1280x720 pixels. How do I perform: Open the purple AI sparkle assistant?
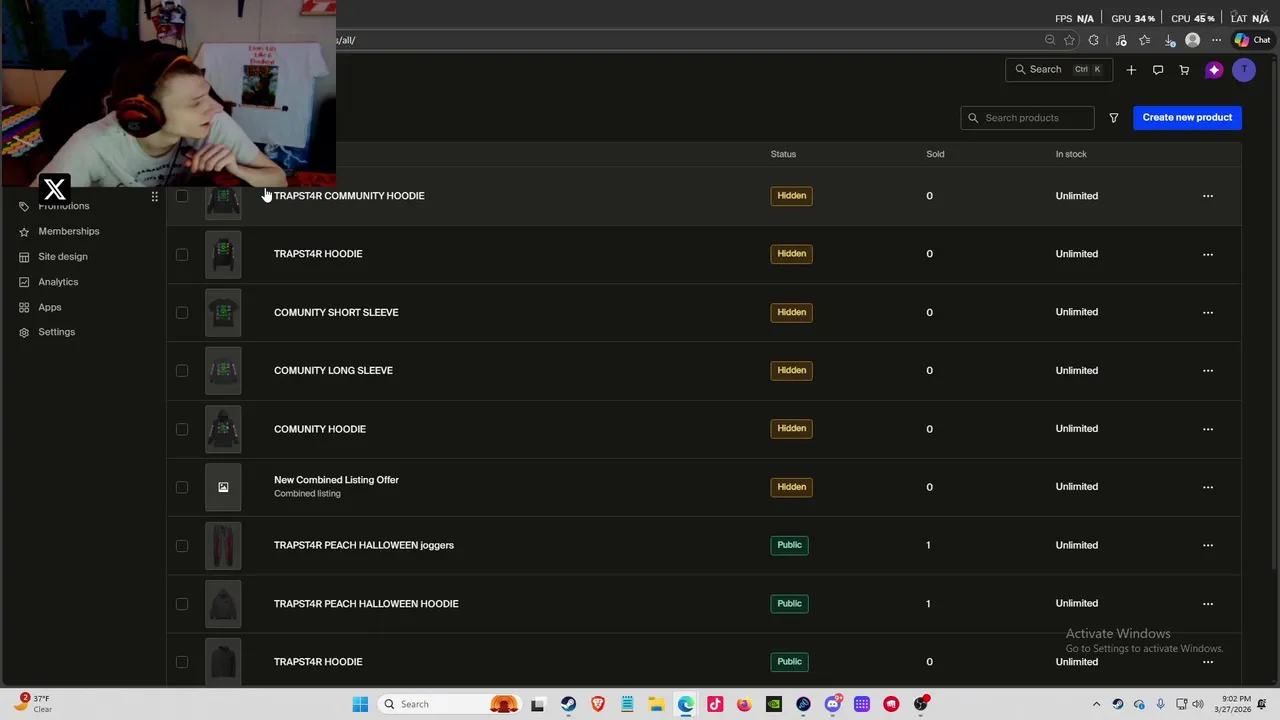click(x=1214, y=70)
